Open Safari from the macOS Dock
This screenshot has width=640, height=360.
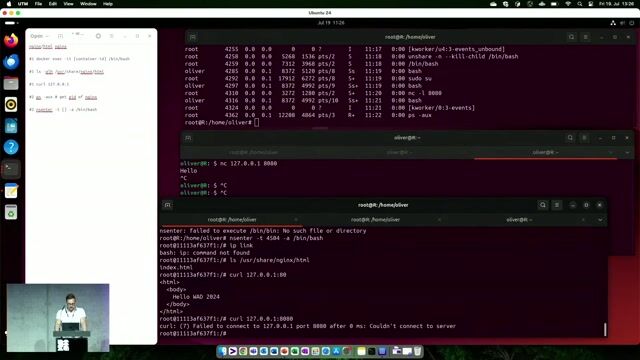click(x=326, y=351)
